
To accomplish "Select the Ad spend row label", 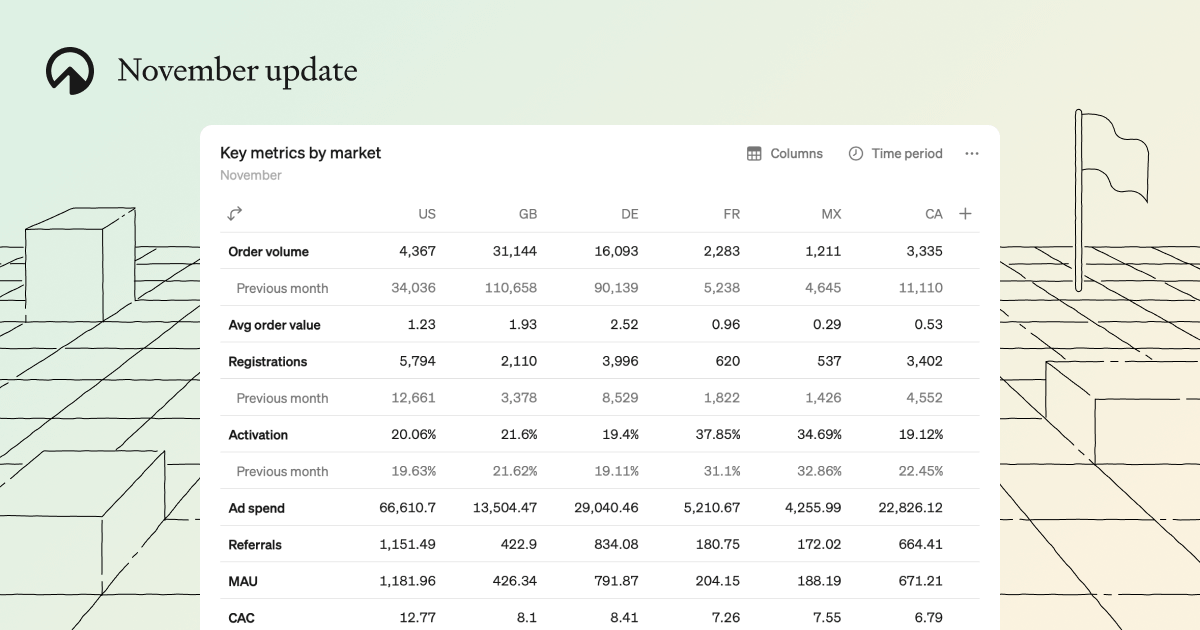I will coord(256,509).
